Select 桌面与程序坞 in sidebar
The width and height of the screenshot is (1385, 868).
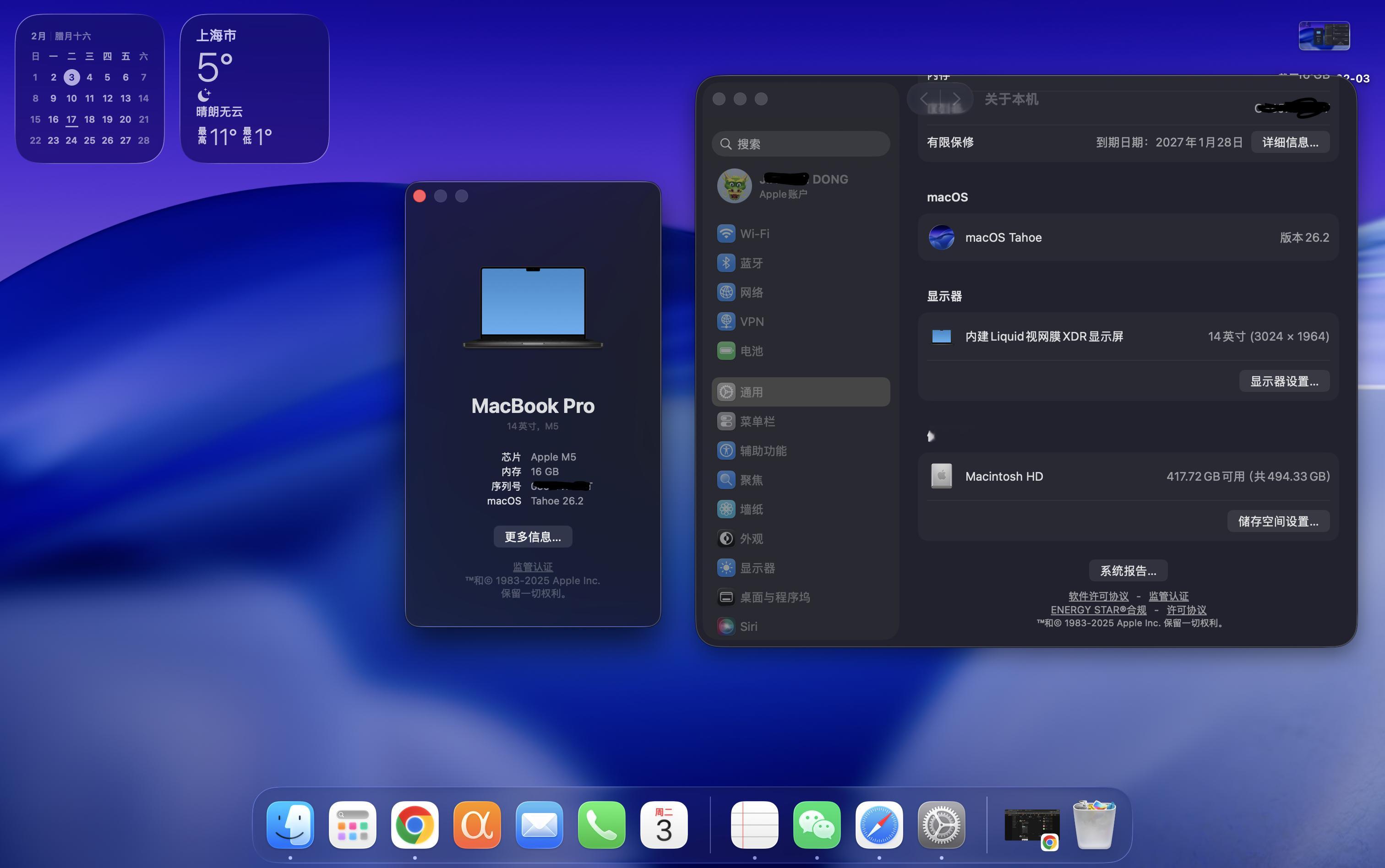[774, 597]
